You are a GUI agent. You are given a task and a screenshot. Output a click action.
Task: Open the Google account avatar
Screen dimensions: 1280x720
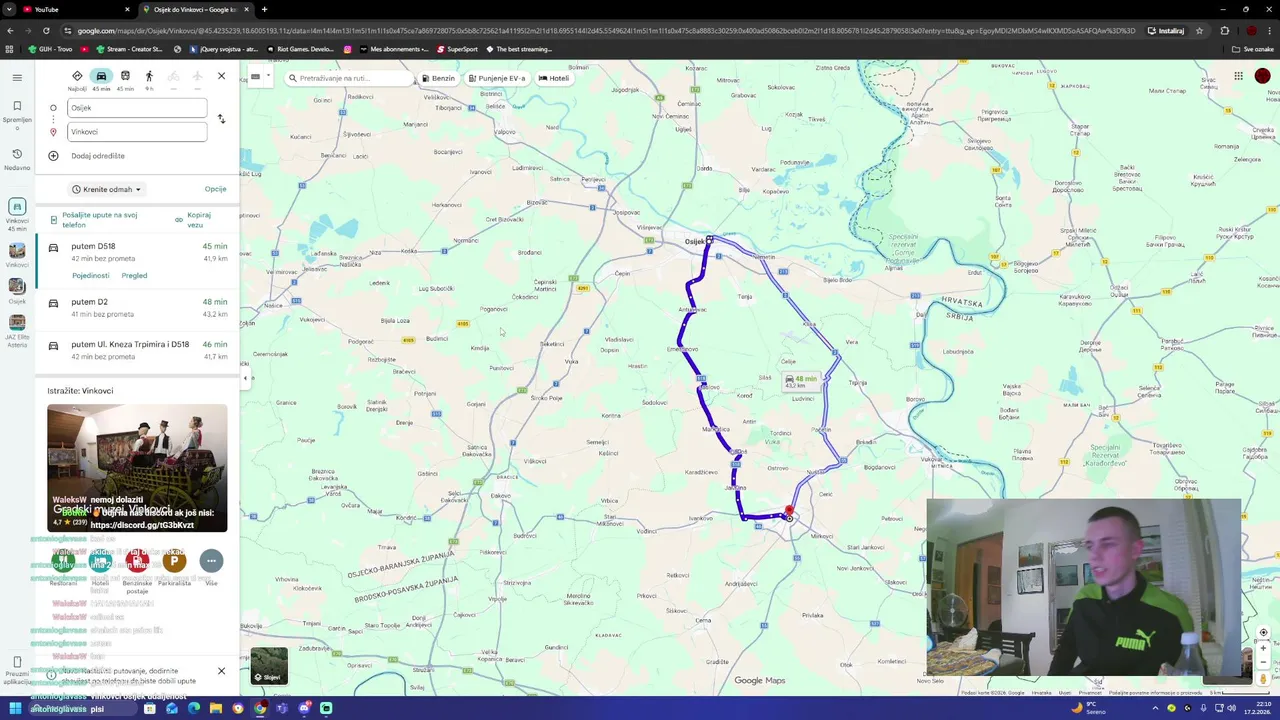tap(1262, 76)
